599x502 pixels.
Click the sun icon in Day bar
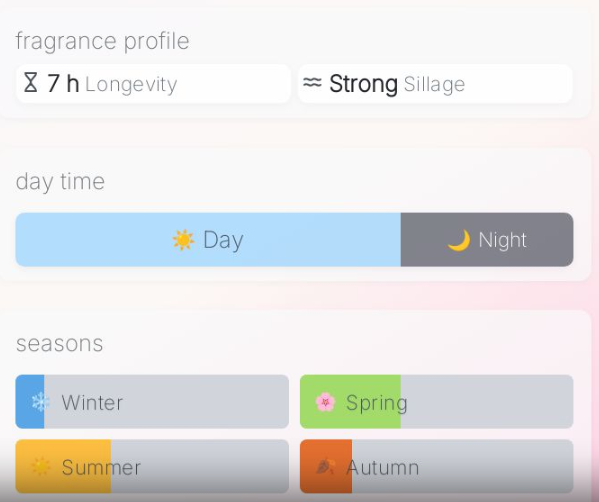pyautogui.click(x=183, y=240)
